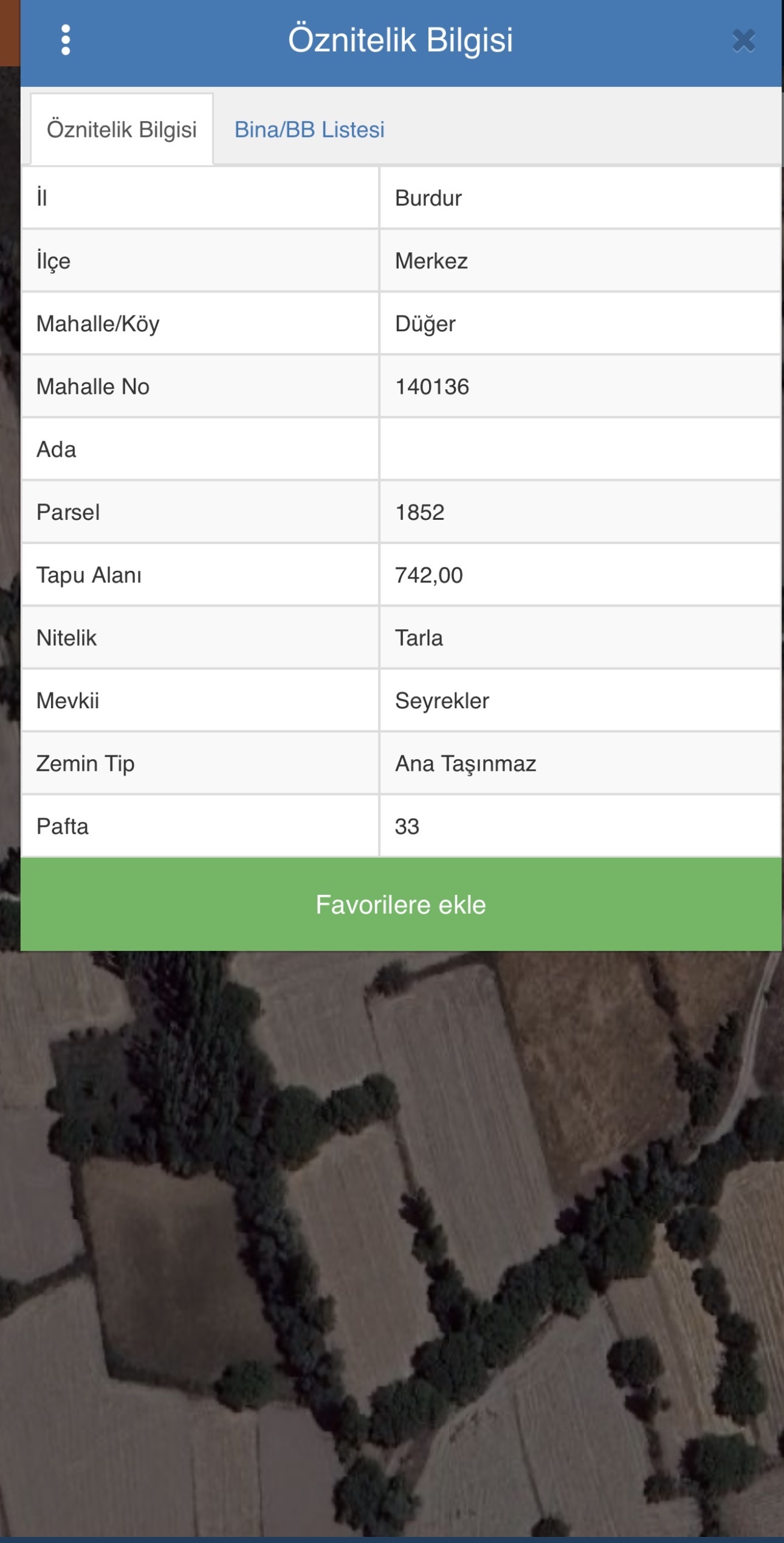This screenshot has height=1543, width=784.
Task: Click the Parsel row label
Action: (68, 513)
